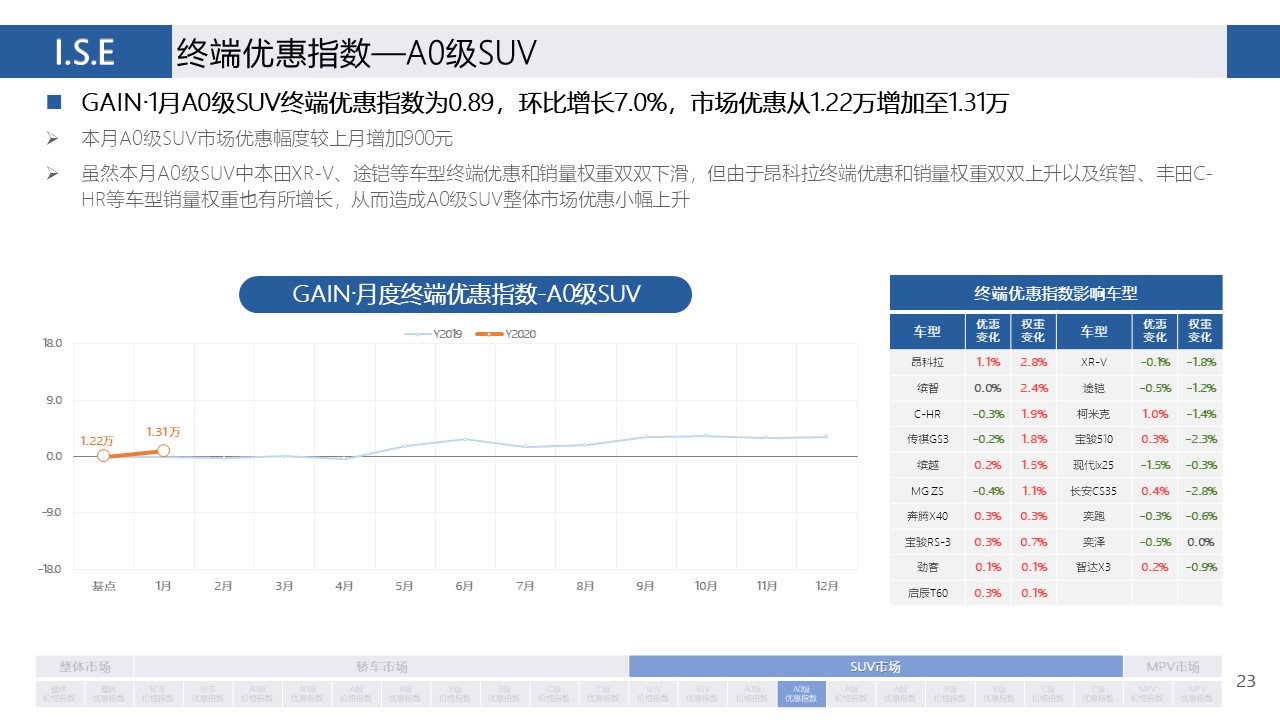Click the 9.0 y-axis label

click(54, 400)
